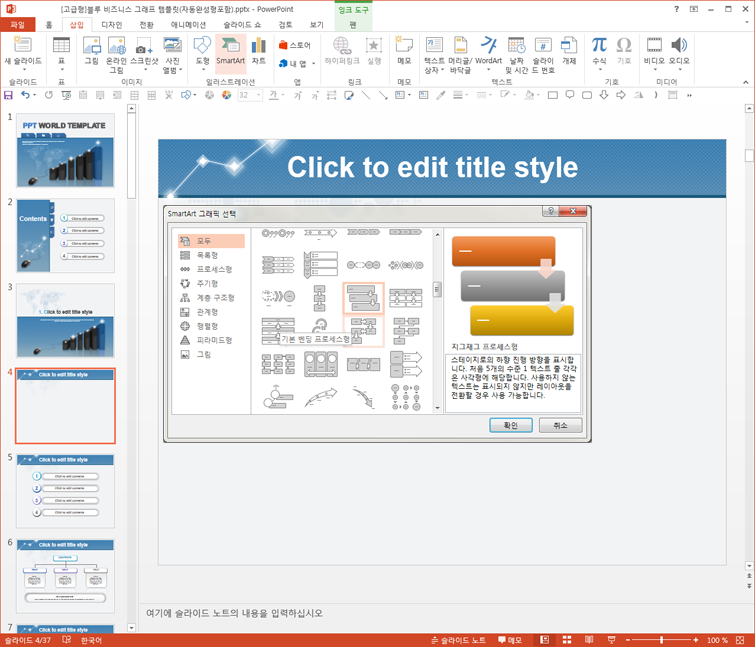Select slide 2 Contents thumbnail
Screen dimensions: 755x647
pos(65,235)
